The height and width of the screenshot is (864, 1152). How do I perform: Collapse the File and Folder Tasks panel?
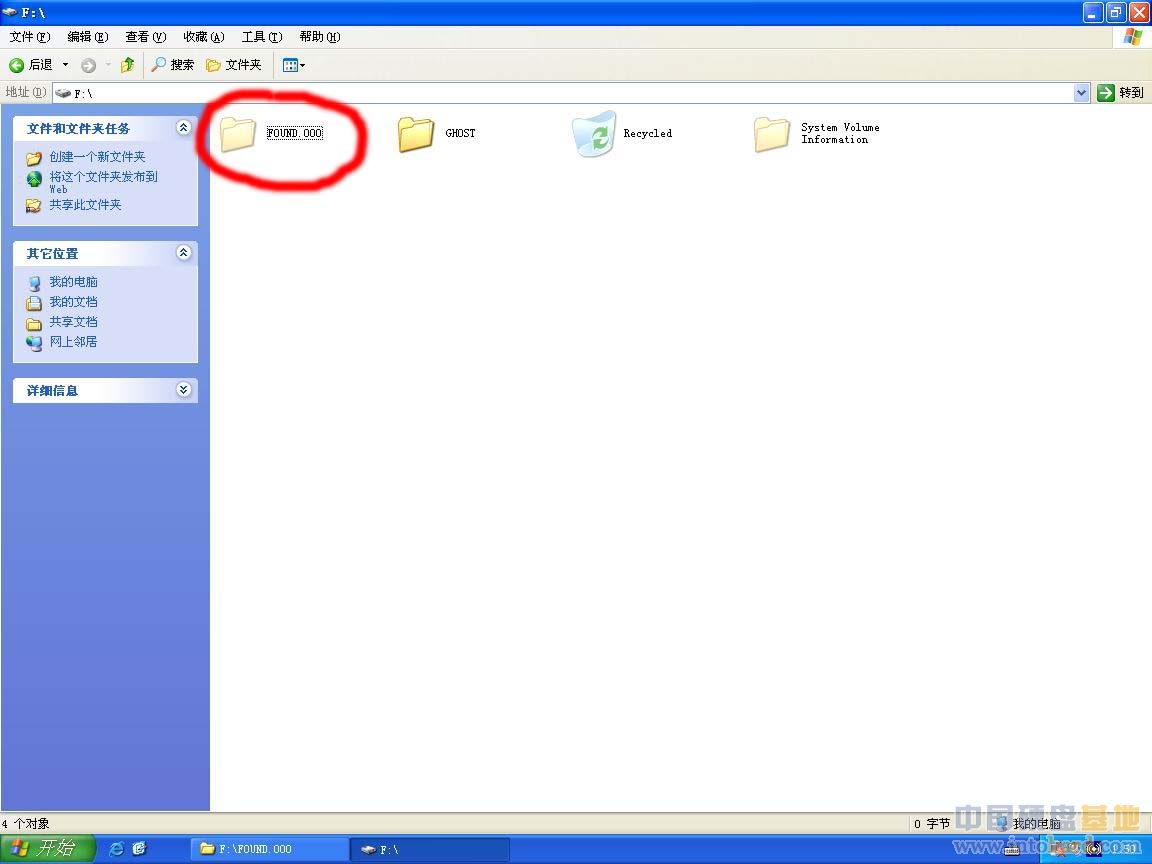184,128
